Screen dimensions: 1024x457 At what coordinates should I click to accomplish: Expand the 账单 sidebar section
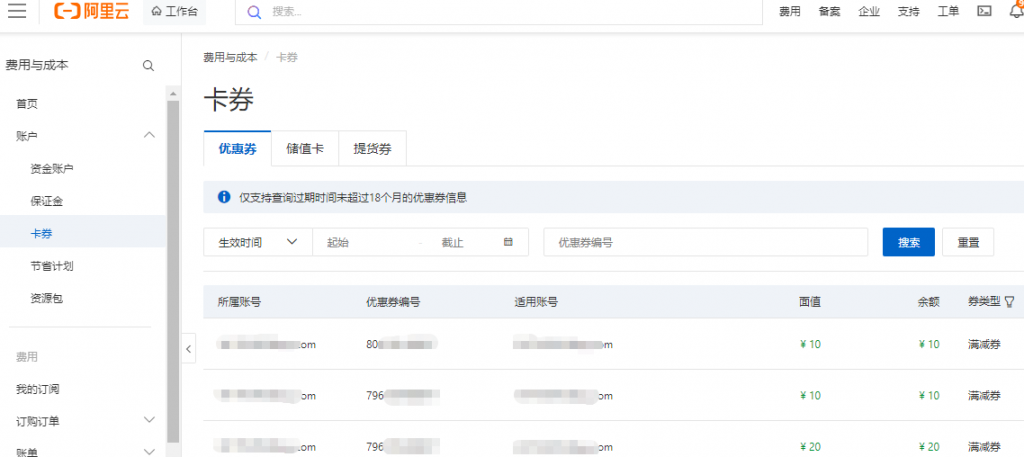[x=149, y=452]
